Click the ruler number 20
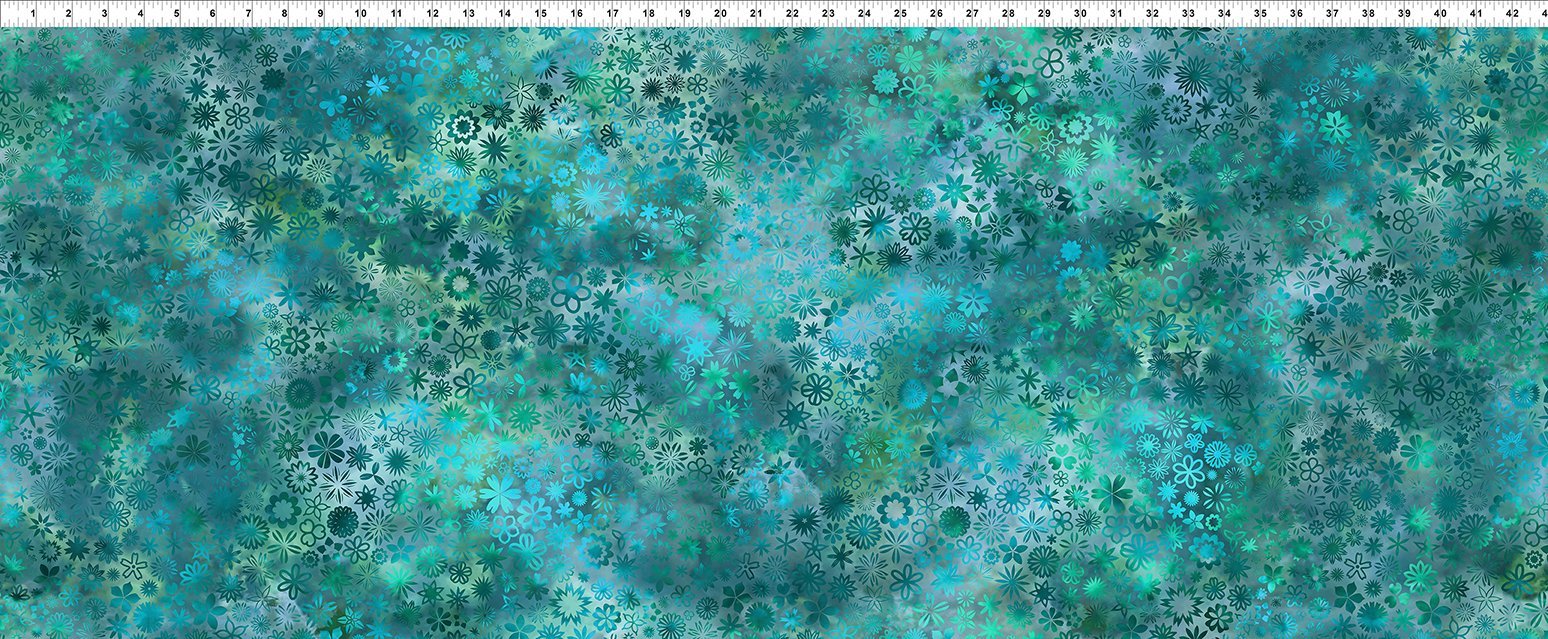Viewport: 1548px width, 639px height. (720, 14)
